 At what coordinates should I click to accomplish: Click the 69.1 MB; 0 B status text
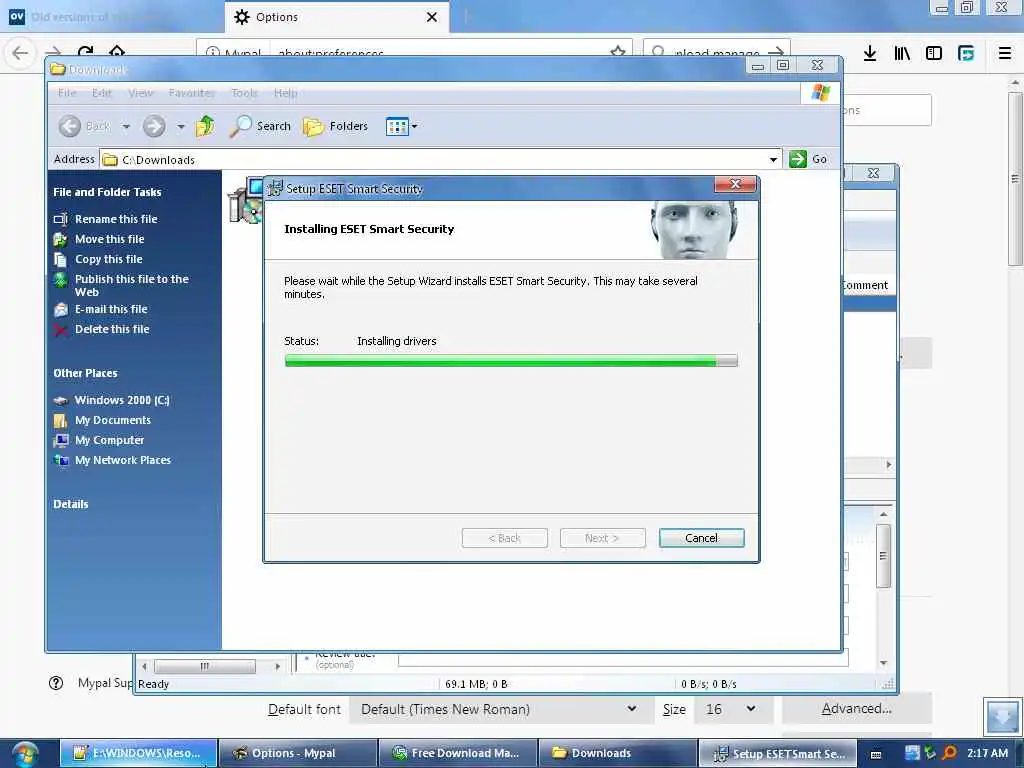476,684
